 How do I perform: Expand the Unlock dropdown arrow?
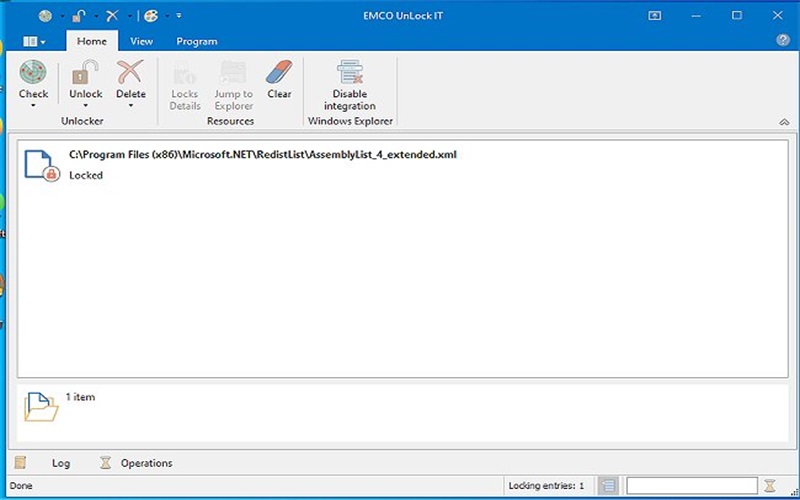(85, 106)
